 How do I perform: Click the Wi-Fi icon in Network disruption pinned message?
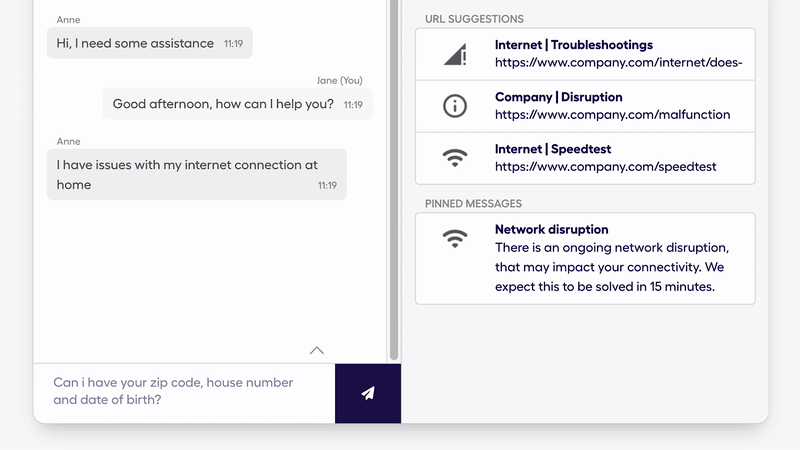(x=455, y=238)
